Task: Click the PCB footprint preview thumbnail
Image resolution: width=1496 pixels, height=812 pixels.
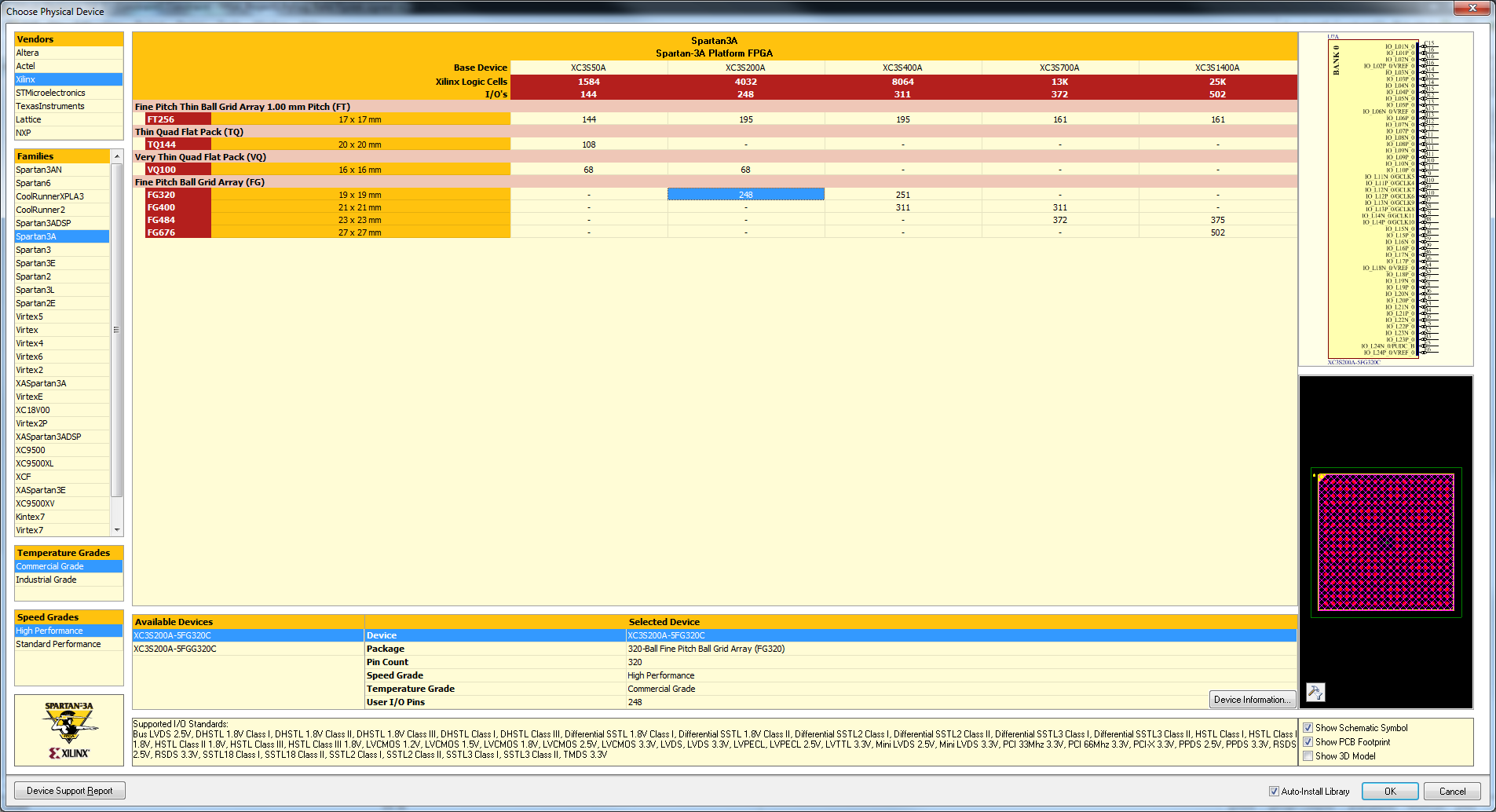Action: (x=1385, y=542)
